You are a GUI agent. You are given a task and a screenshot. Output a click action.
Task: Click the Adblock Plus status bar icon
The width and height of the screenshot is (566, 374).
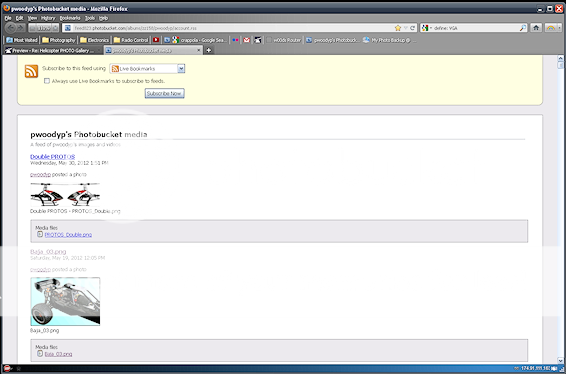coord(6,369)
